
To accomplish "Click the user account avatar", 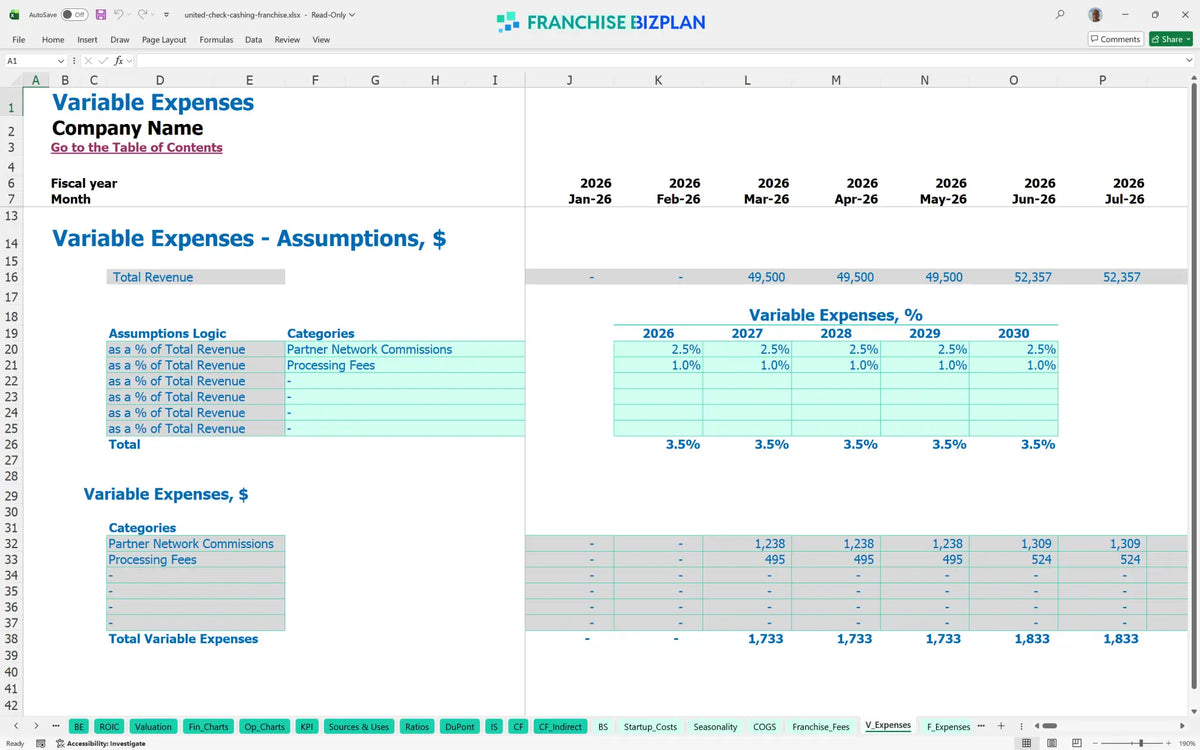I will 1096,15.
